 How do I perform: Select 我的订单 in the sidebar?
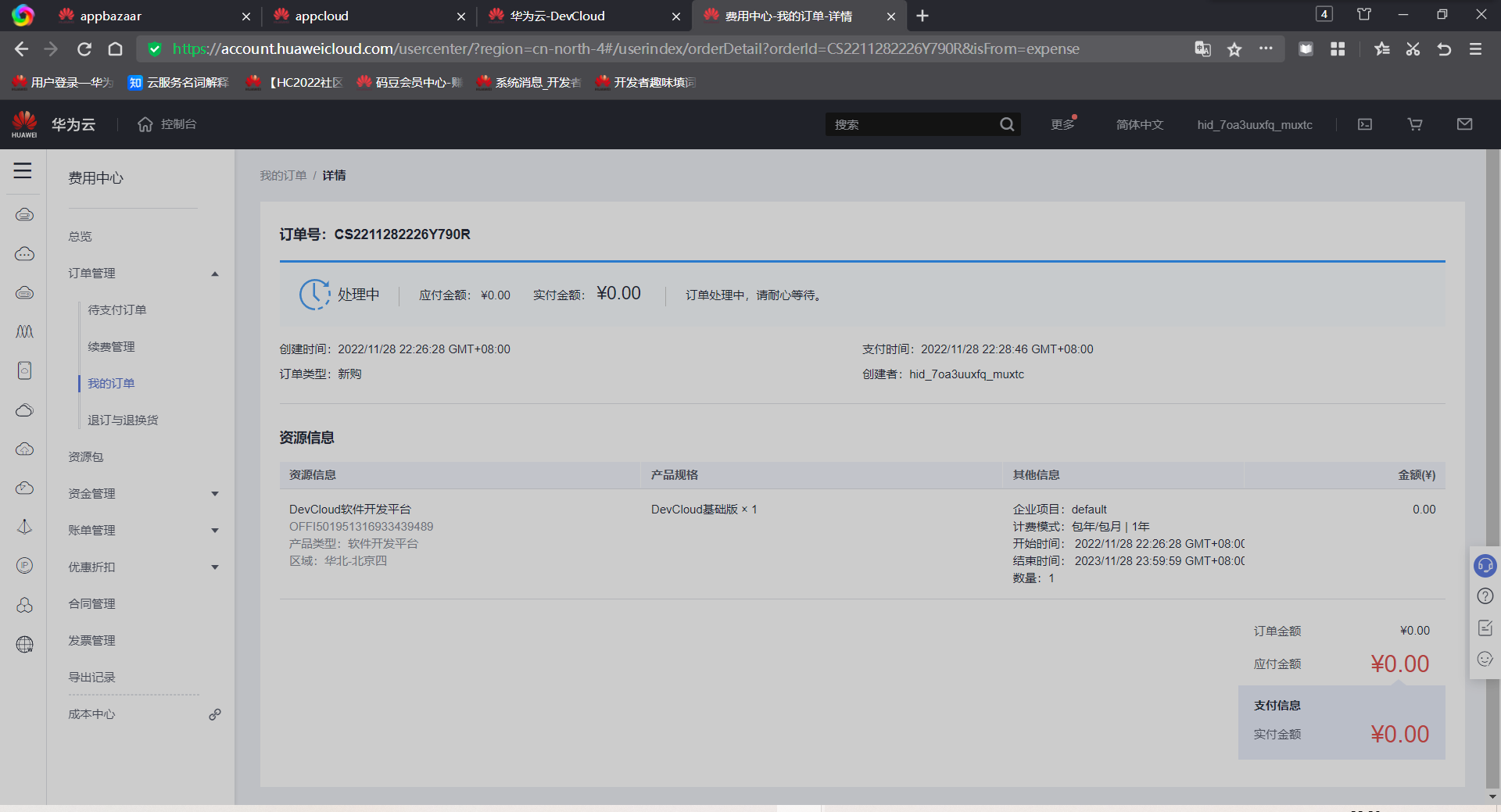[x=111, y=384]
